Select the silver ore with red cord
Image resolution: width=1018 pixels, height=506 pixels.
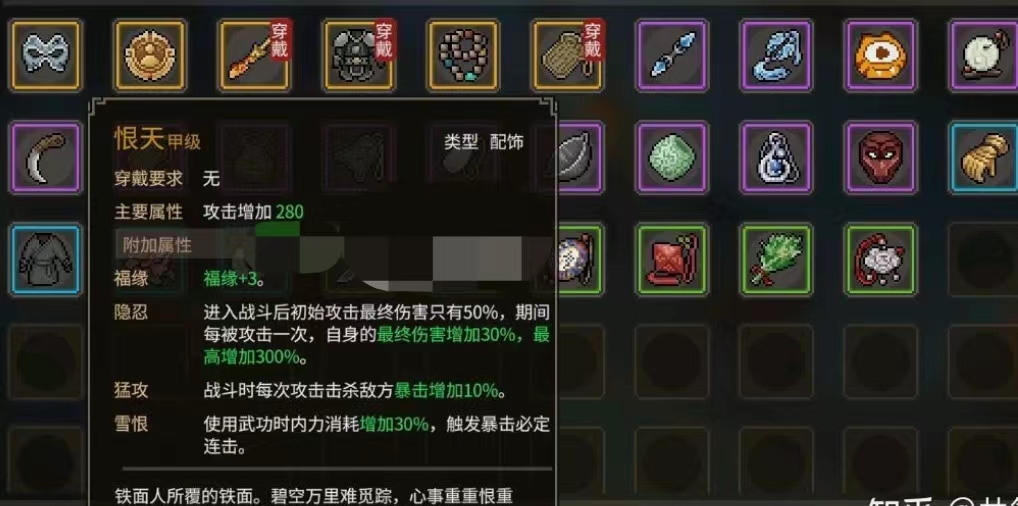[x=880, y=260]
